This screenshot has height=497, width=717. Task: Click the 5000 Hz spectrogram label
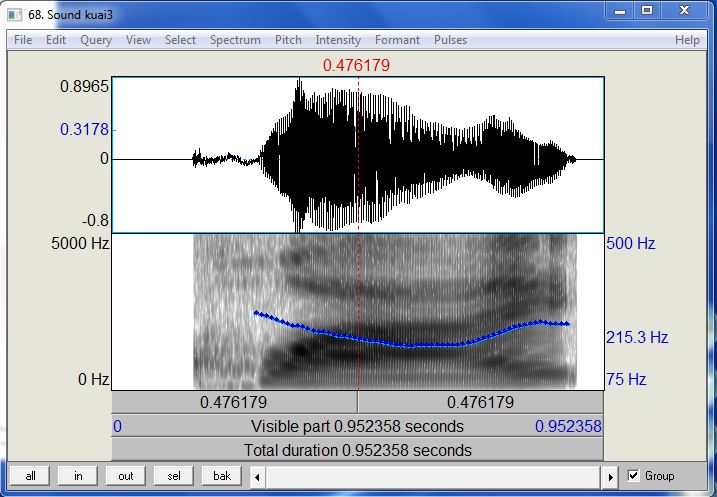coord(80,243)
